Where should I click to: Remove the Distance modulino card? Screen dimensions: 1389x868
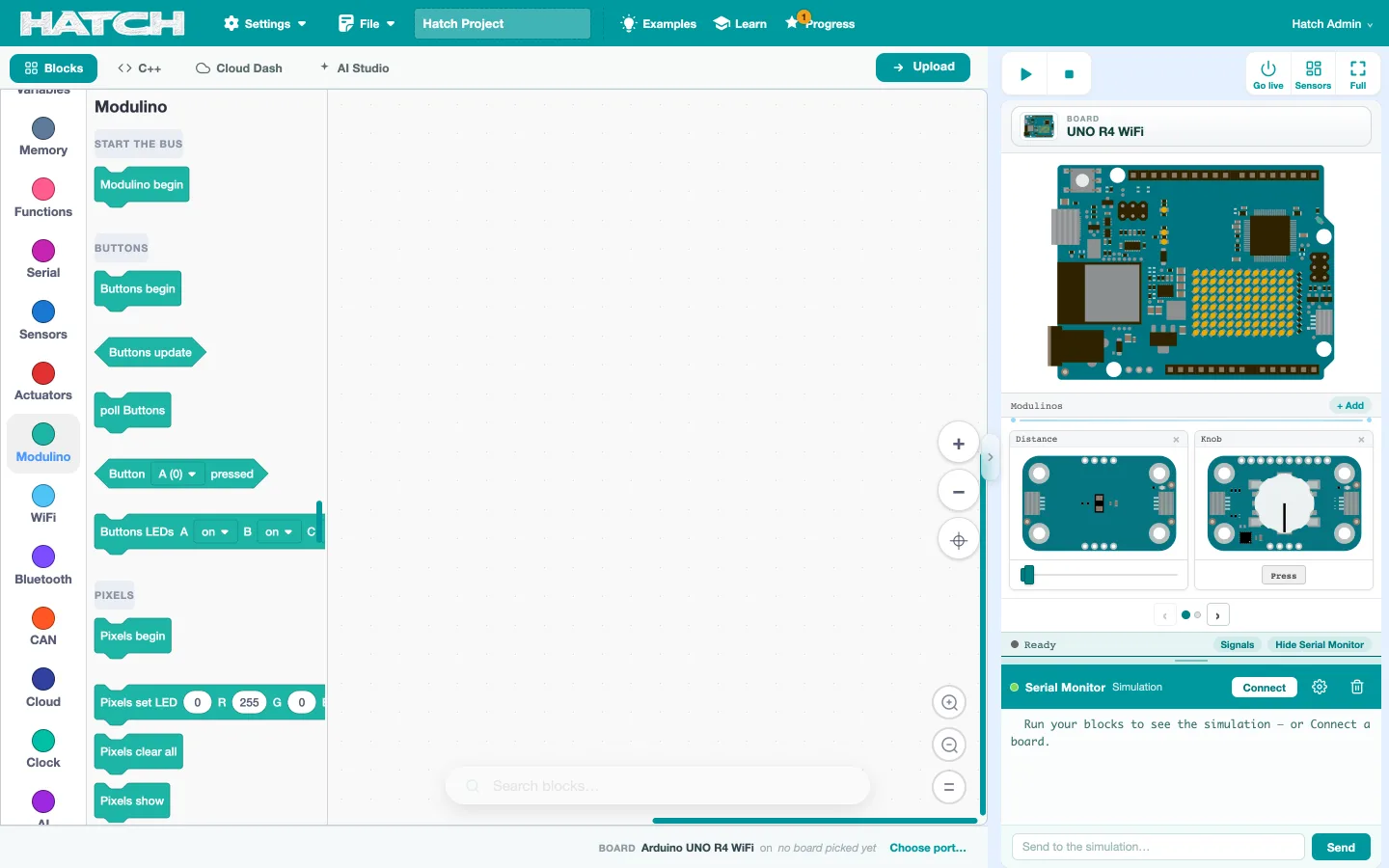[x=1176, y=440]
